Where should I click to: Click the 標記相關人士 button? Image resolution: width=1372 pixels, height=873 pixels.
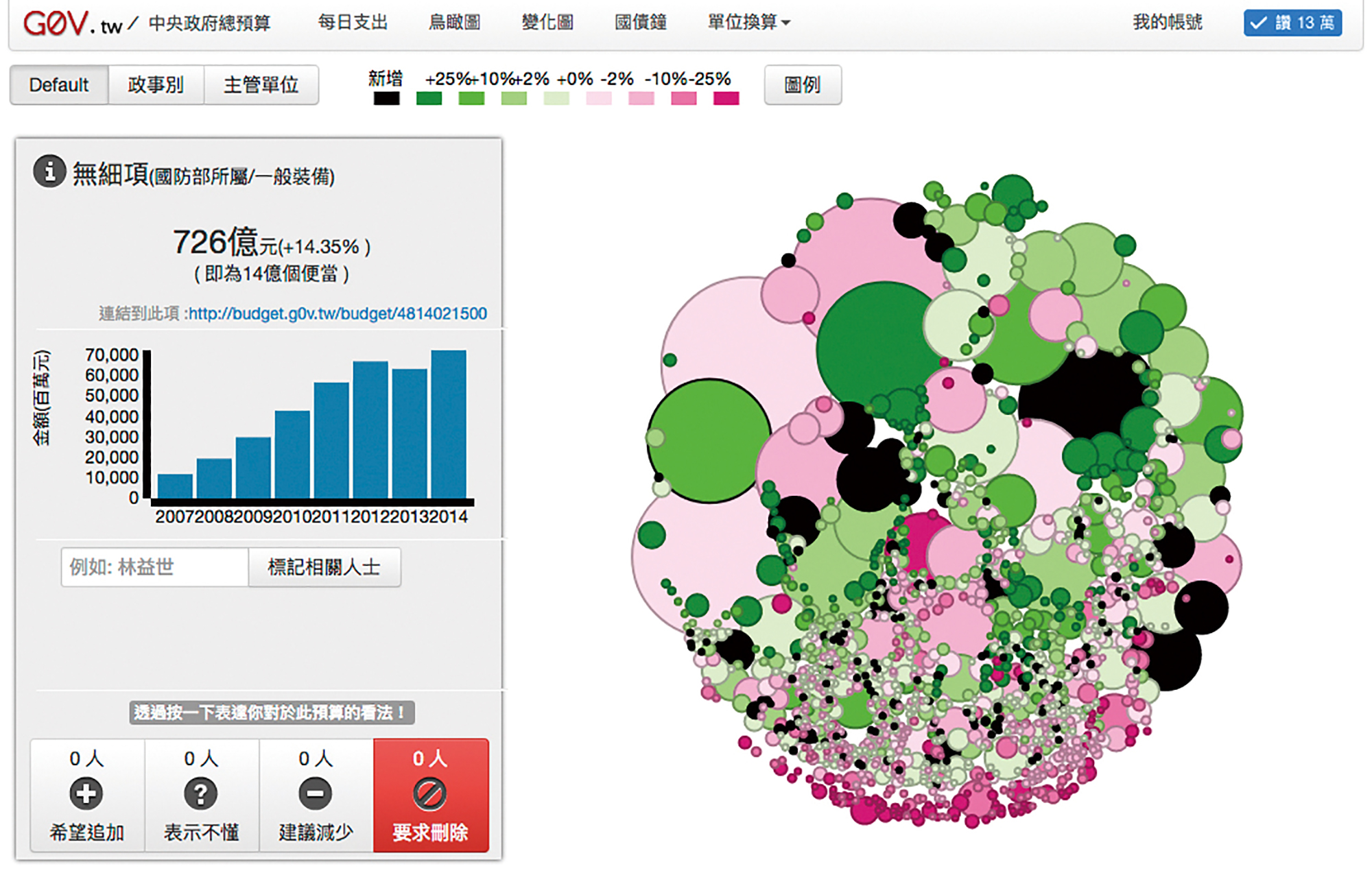[324, 567]
